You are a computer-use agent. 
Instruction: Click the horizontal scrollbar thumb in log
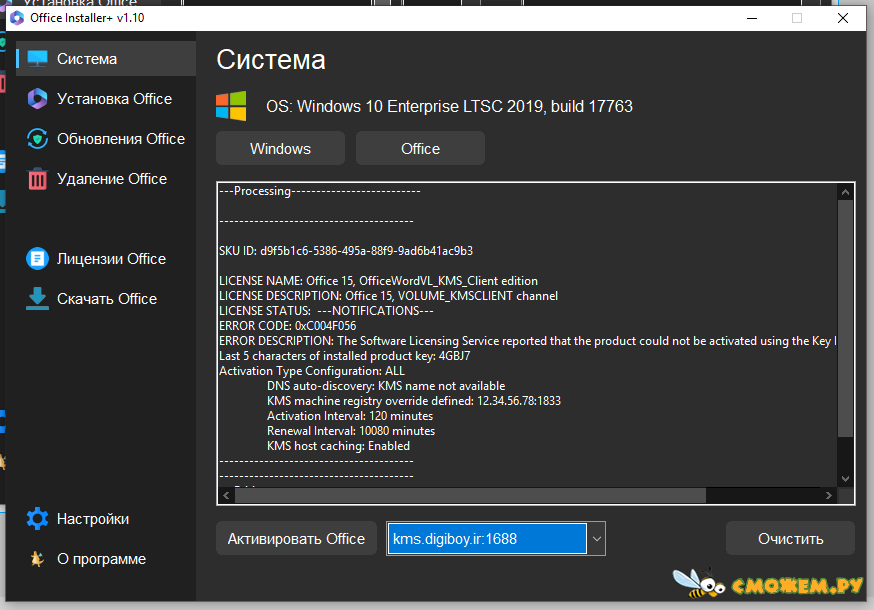click(x=470, y=495)
